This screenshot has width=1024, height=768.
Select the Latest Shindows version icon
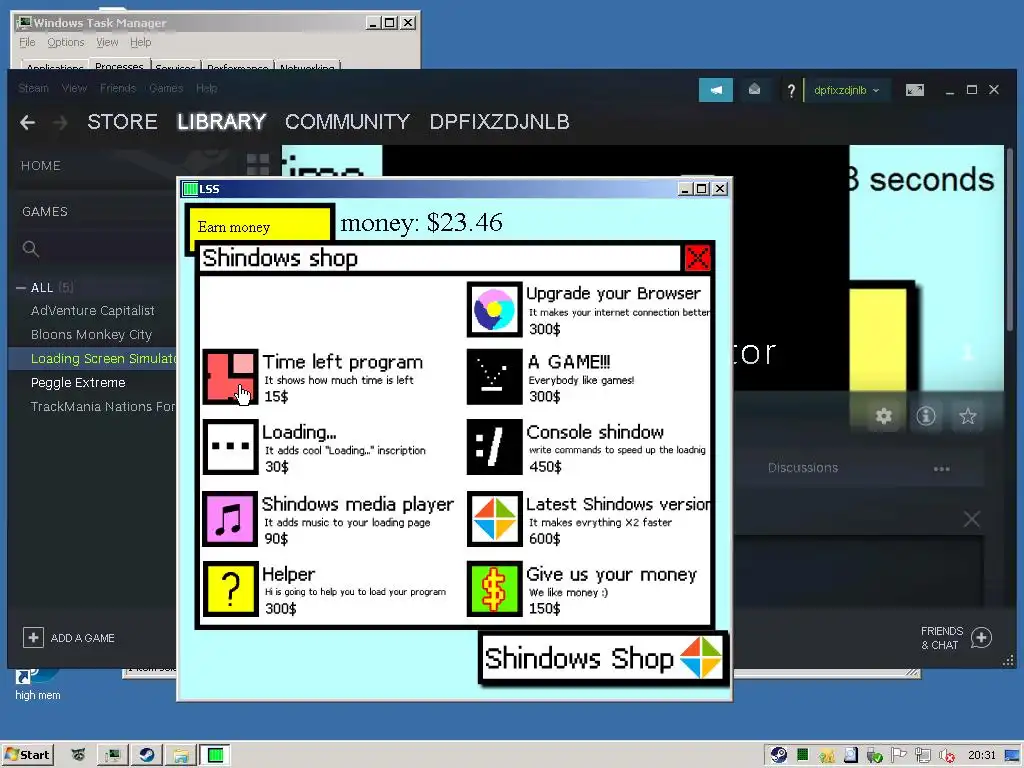tap(494, 519)
